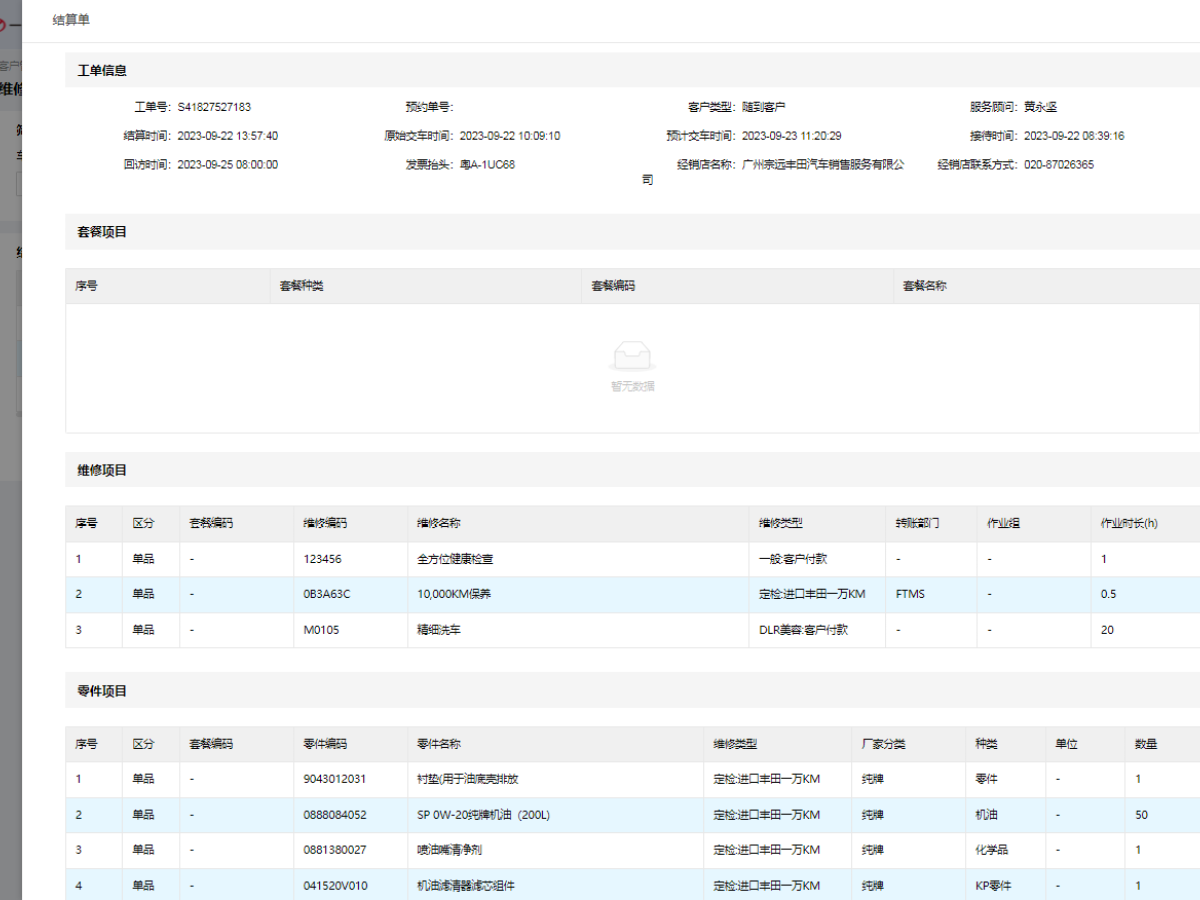The width and height of the screenshot is (1200, 900).
Task: Click the 厂家分类 column header
Action: click(884, 744)
